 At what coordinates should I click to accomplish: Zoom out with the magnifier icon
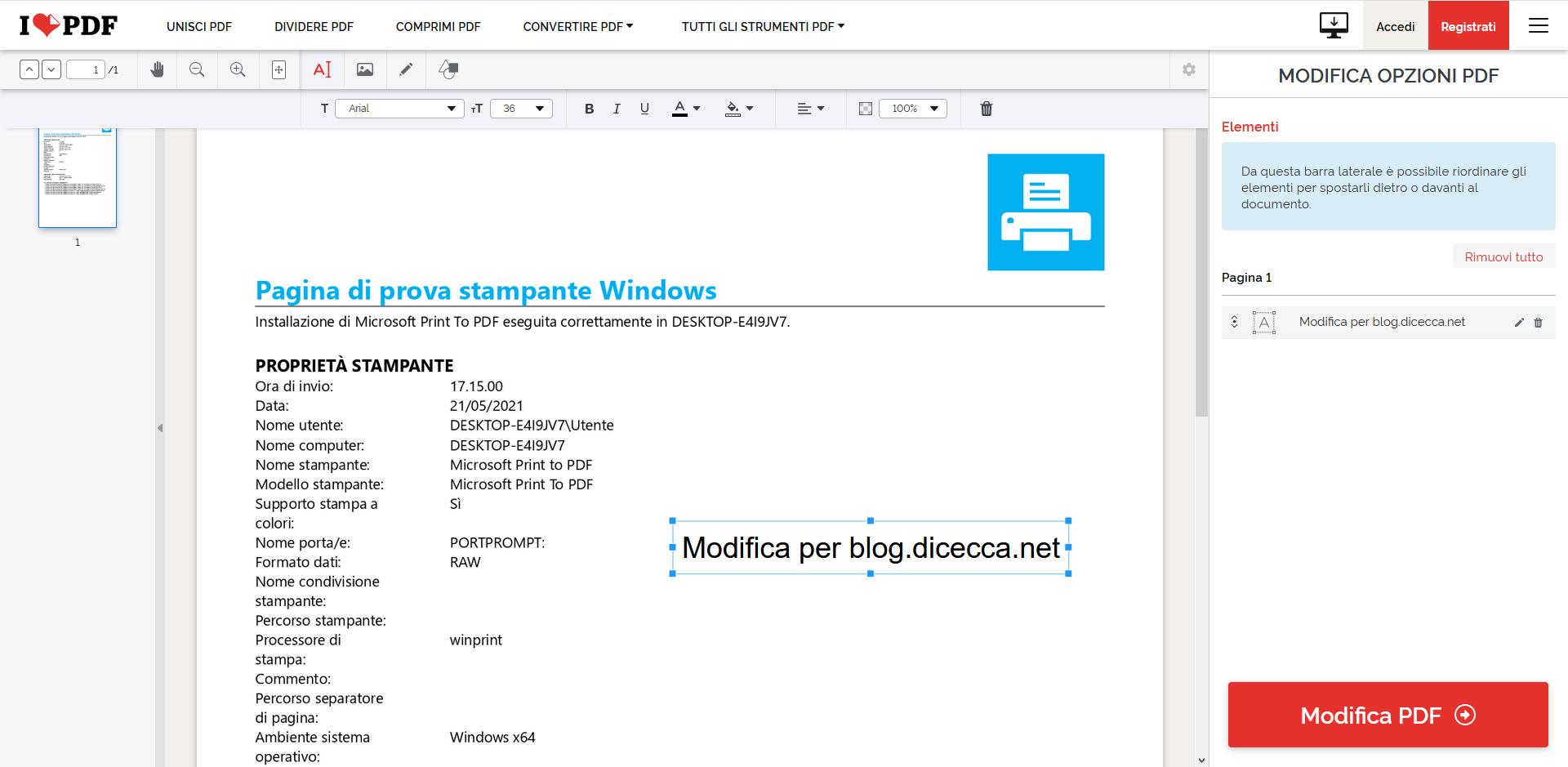click(197, 69)
